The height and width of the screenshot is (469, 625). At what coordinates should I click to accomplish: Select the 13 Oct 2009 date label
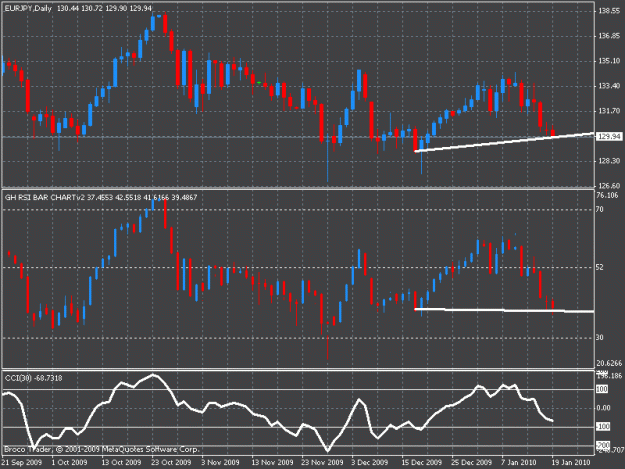point(121,462)
